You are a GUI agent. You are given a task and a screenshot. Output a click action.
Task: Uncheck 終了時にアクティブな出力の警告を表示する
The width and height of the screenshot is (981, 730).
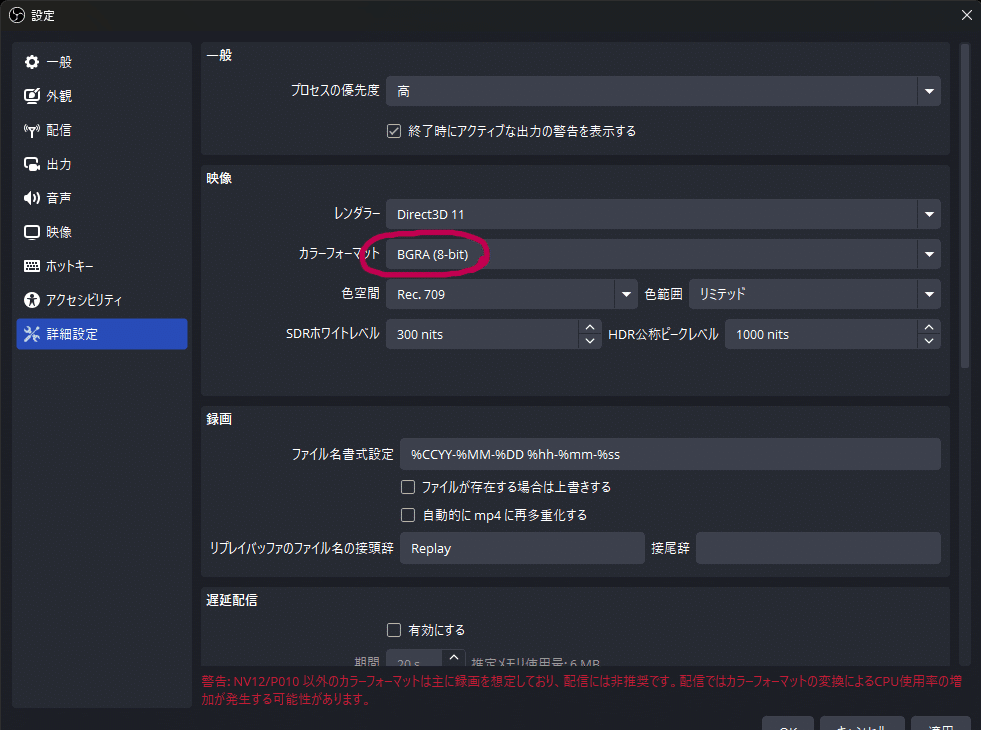tap(394, 130)
